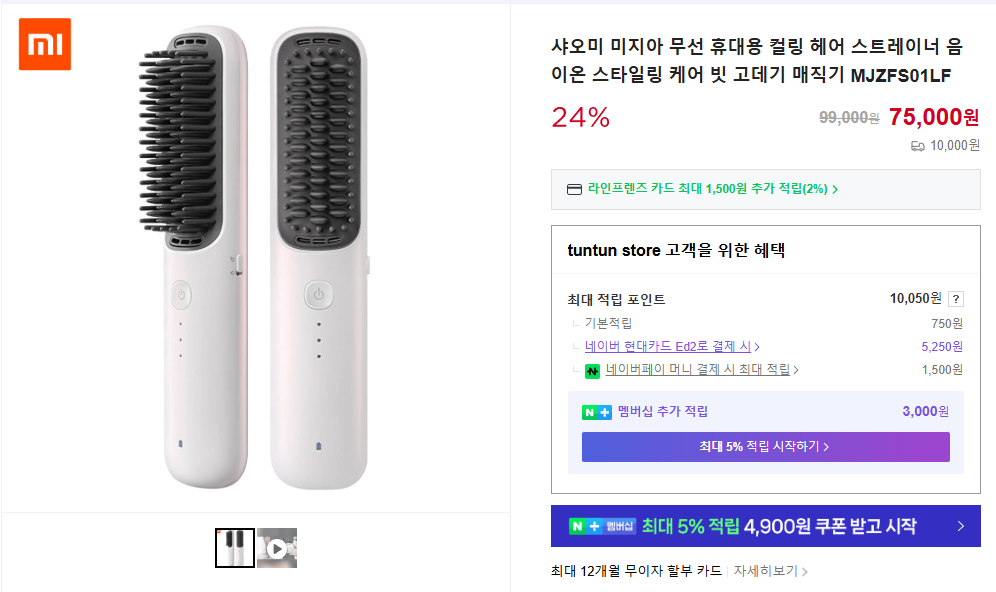Click the N+ 멤버십 badge in blue banner
996x592 pixels.
(601, 526)
